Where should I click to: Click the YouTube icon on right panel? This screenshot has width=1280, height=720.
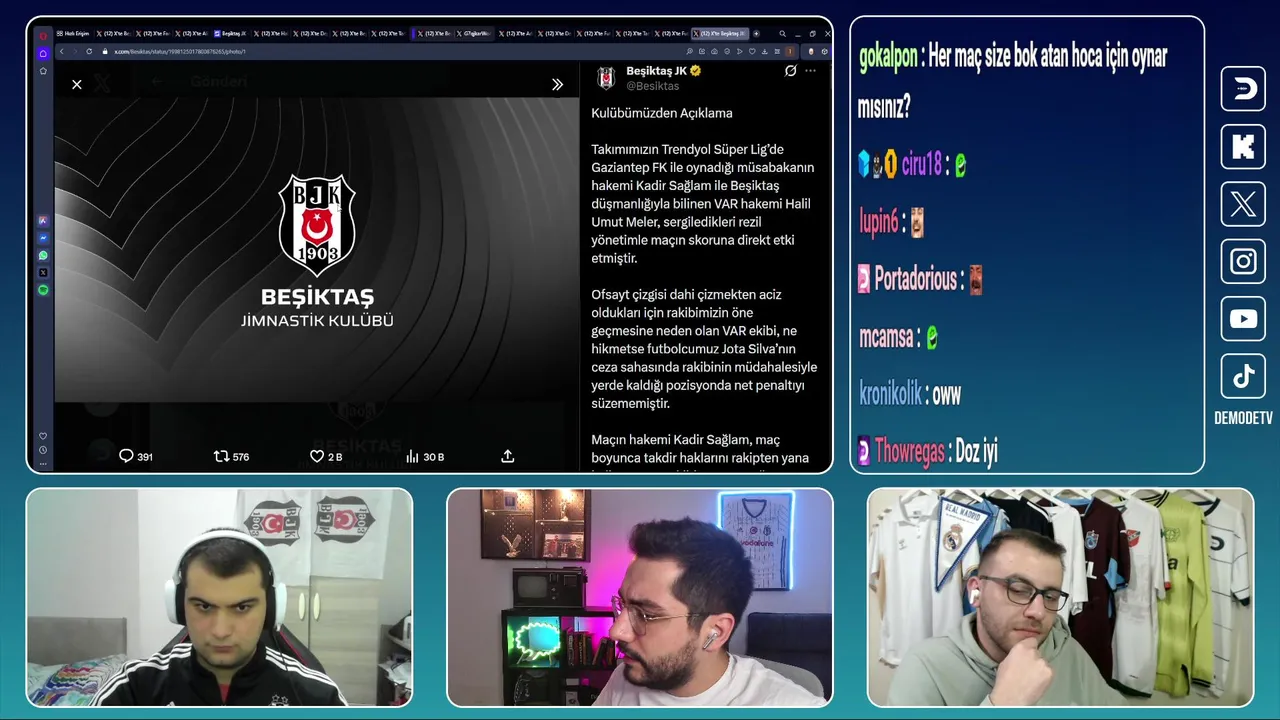(1243, 319)
